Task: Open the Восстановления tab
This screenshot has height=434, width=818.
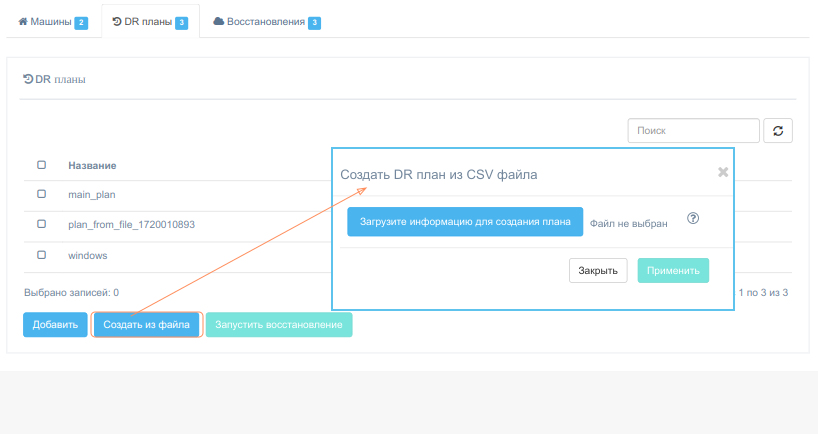Action: click(267, 22)
